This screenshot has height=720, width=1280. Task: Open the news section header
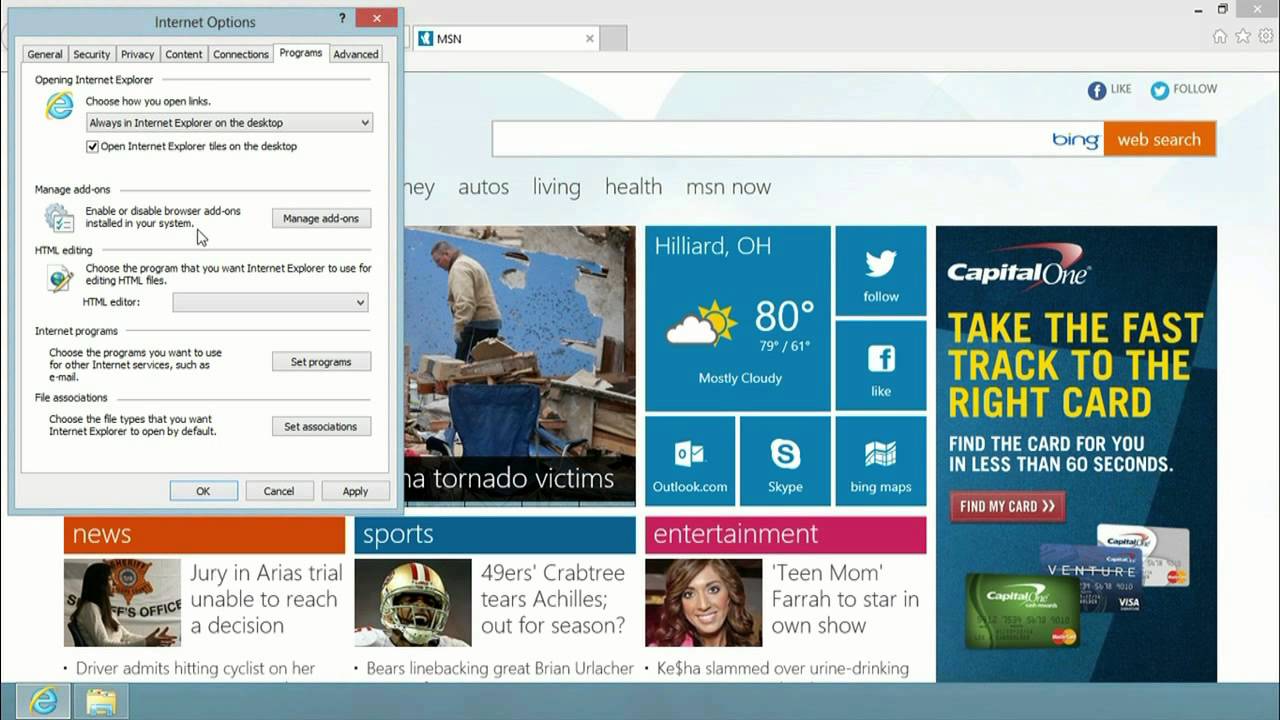tap(204, 535)
